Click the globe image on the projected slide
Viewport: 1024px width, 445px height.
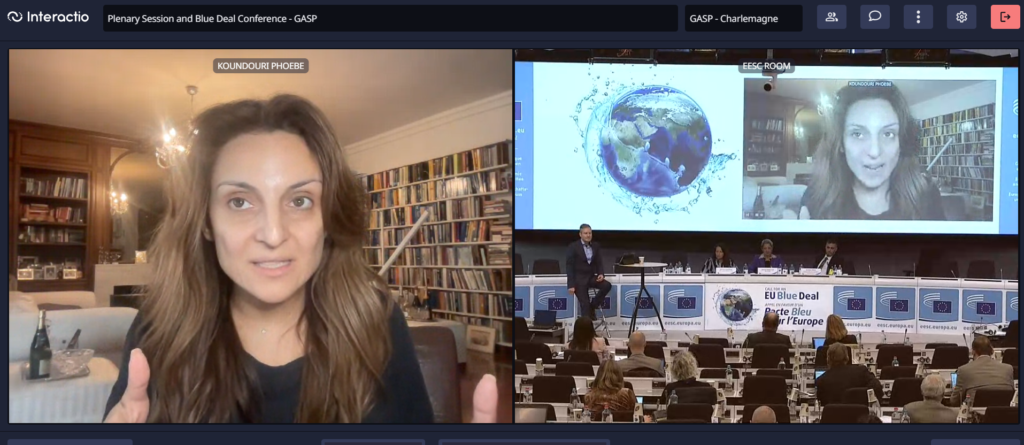tap(655, 140)
